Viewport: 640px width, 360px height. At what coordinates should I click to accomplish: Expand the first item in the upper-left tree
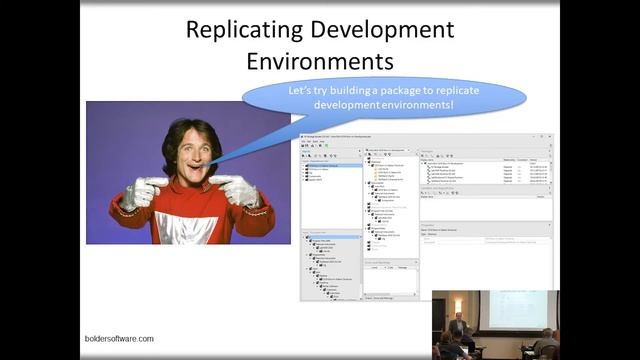[x=304, y=166]
